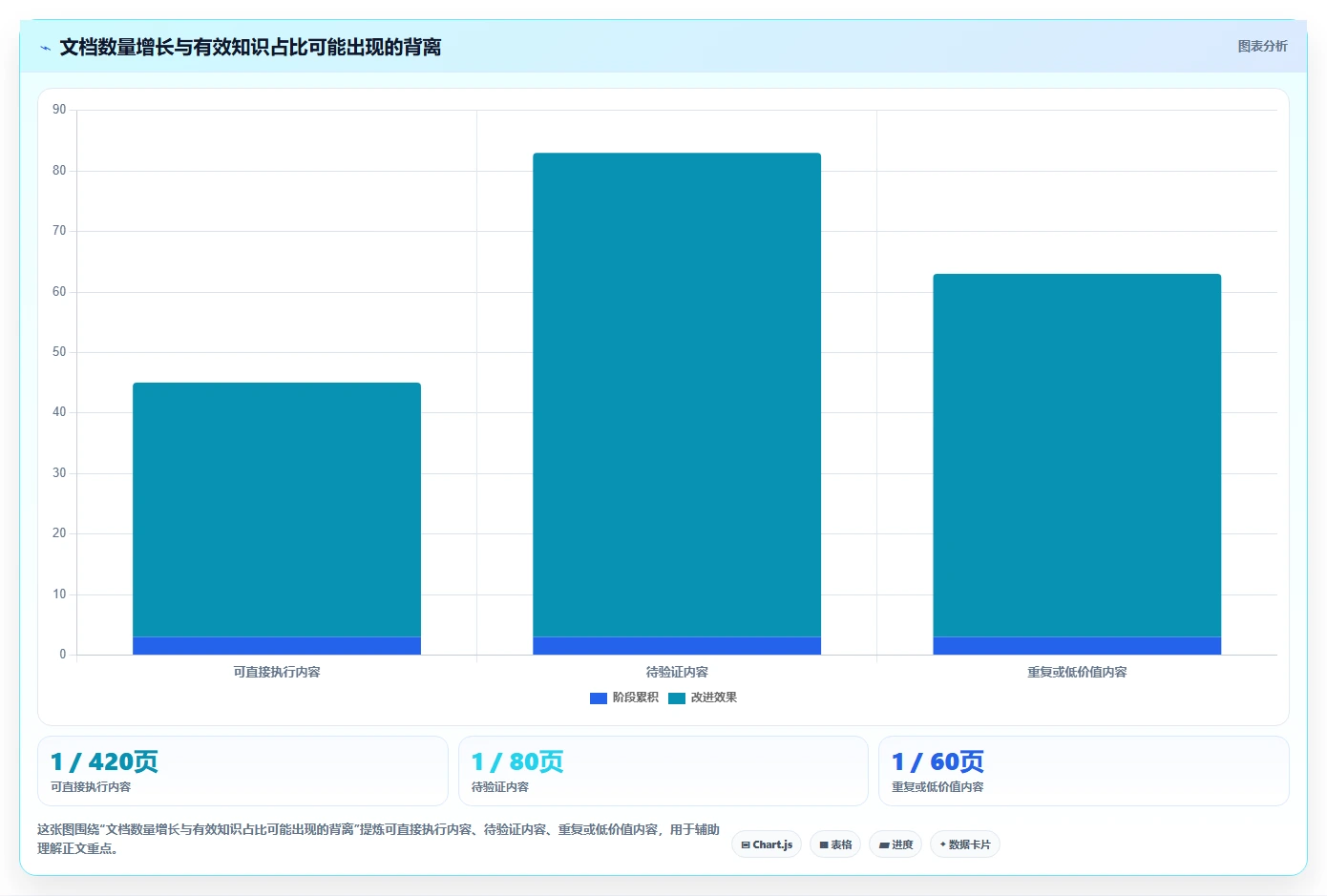Click the teal bar for 待验证内容
Image resolution: width=1327 pixels, height=896 pixels.
pyautogui.click(x=677, y=394)
